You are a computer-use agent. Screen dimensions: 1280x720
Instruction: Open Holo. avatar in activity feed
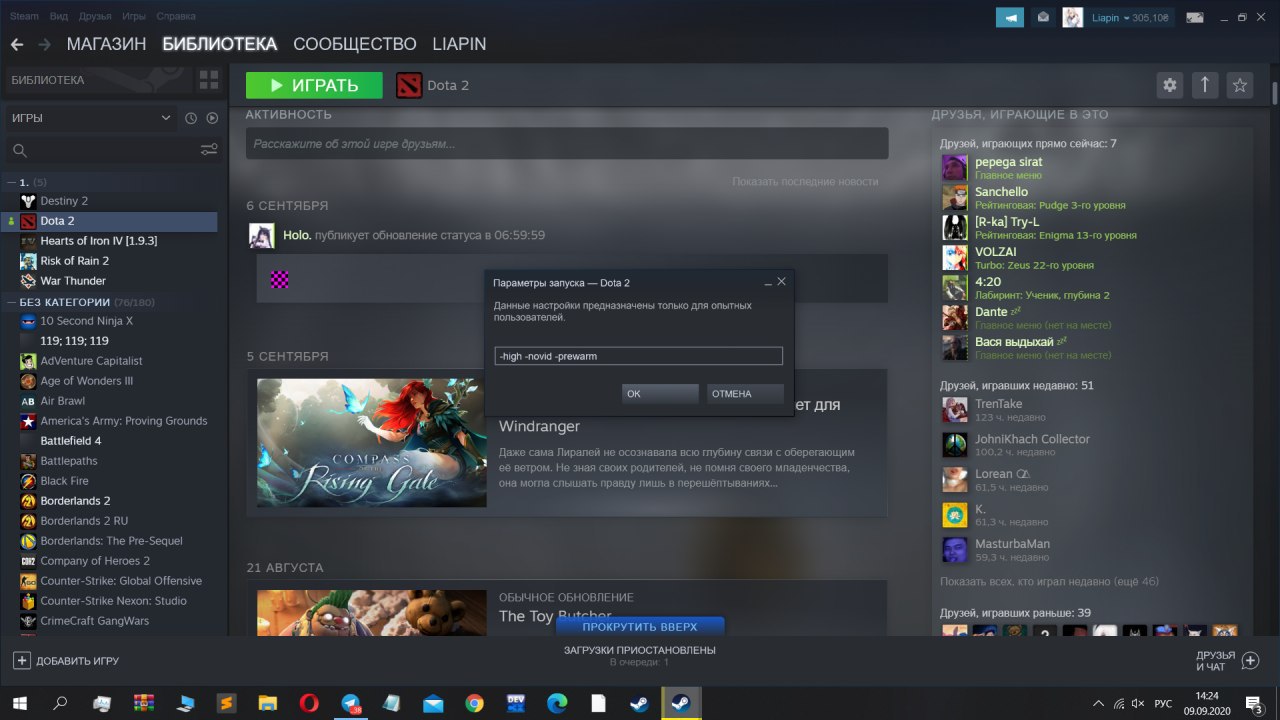[262, 236]
